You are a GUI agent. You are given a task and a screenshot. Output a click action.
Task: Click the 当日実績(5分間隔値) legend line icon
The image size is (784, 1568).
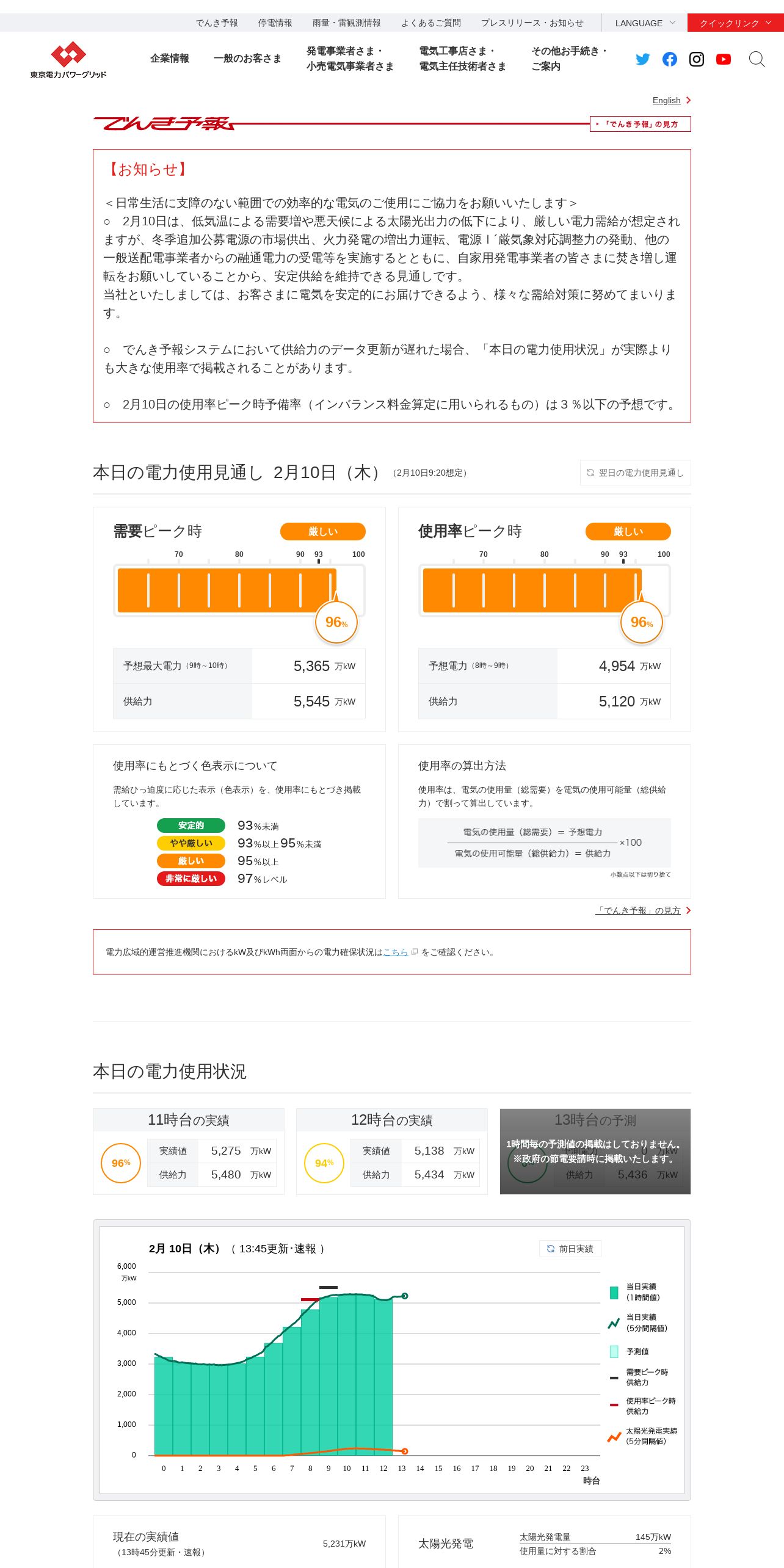point(614,1323)
